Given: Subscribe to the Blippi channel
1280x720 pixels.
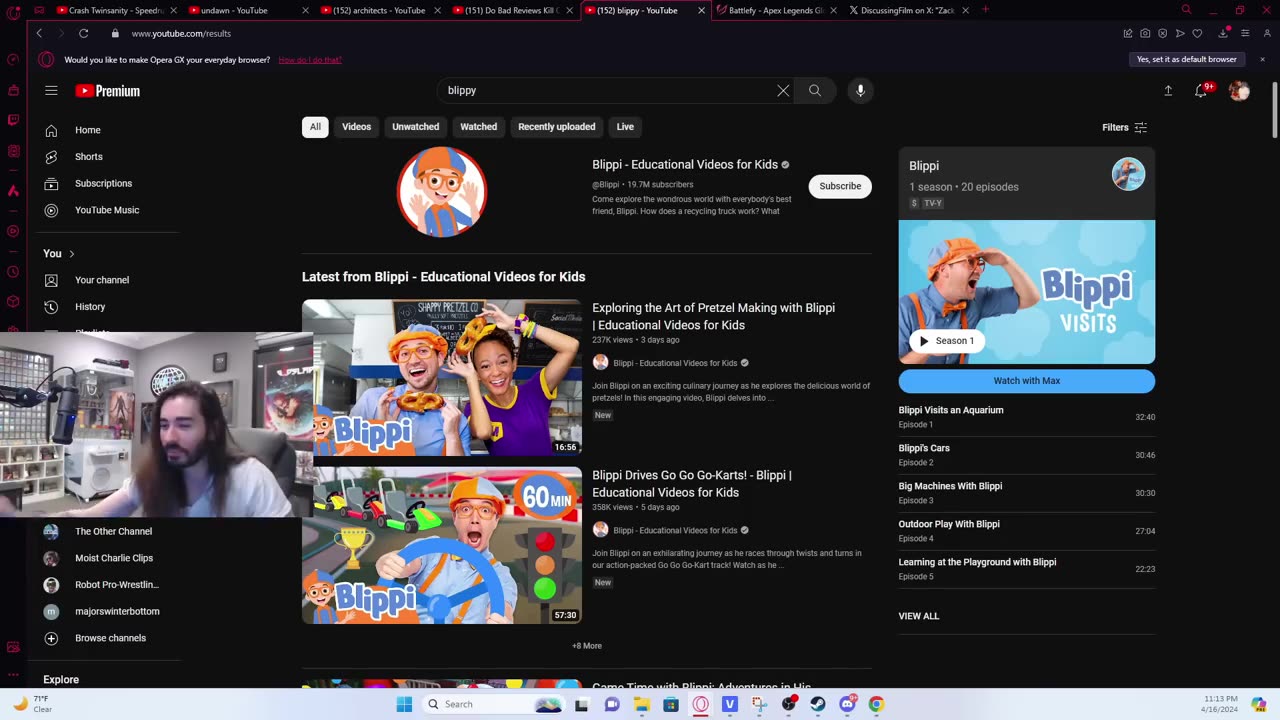Looking at the screenshot, I should (x=840, y=186).
